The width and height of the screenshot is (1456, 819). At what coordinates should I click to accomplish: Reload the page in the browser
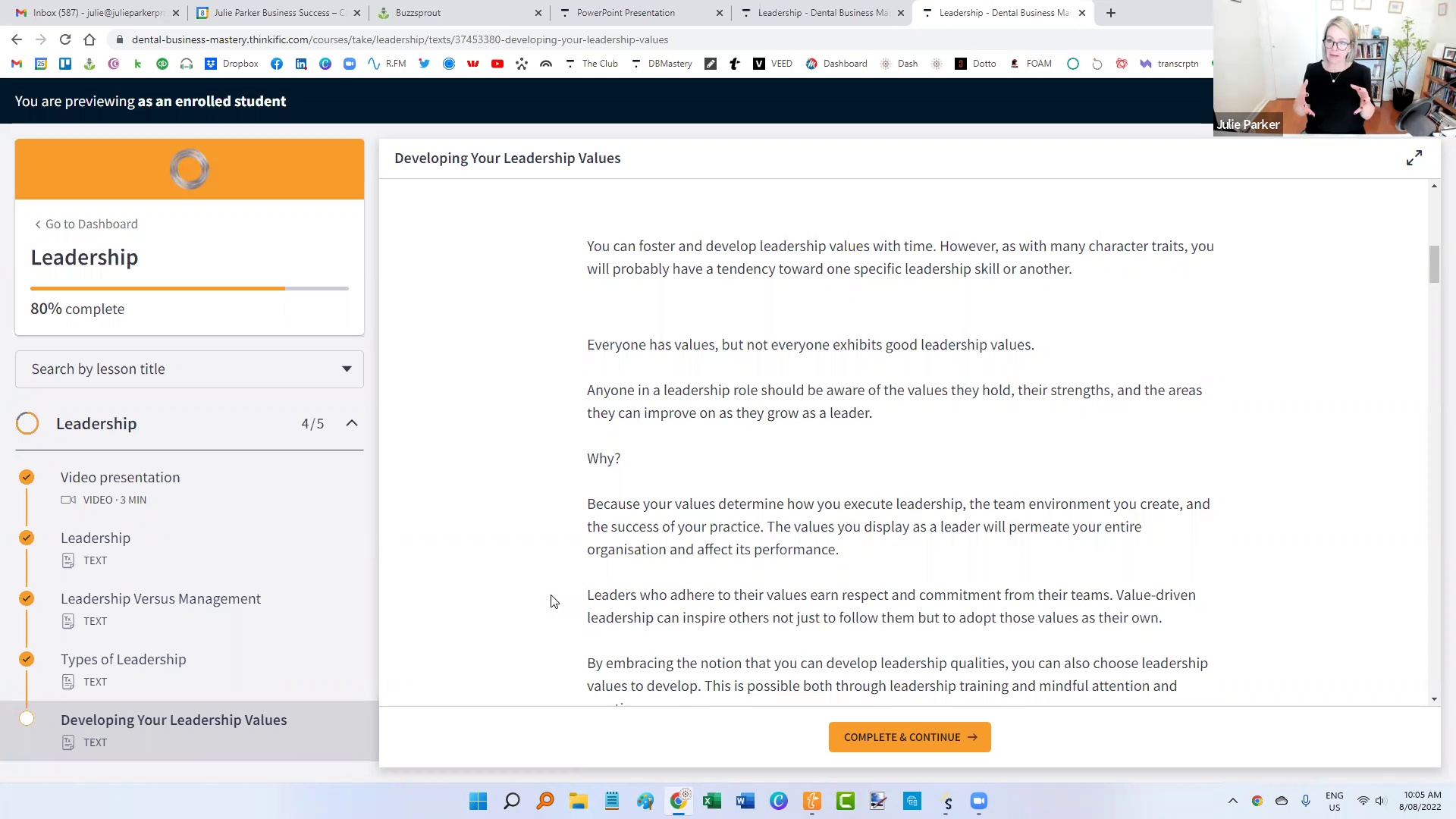point(65,39)
